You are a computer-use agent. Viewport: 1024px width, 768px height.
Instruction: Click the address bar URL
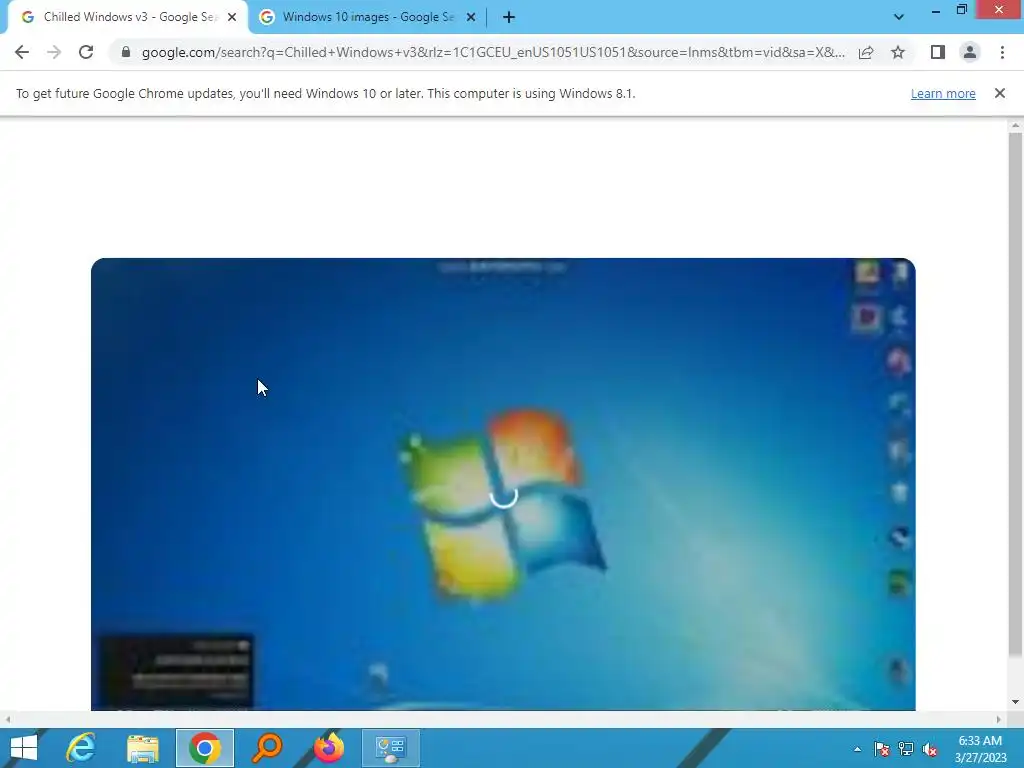(x=493, y=52)
